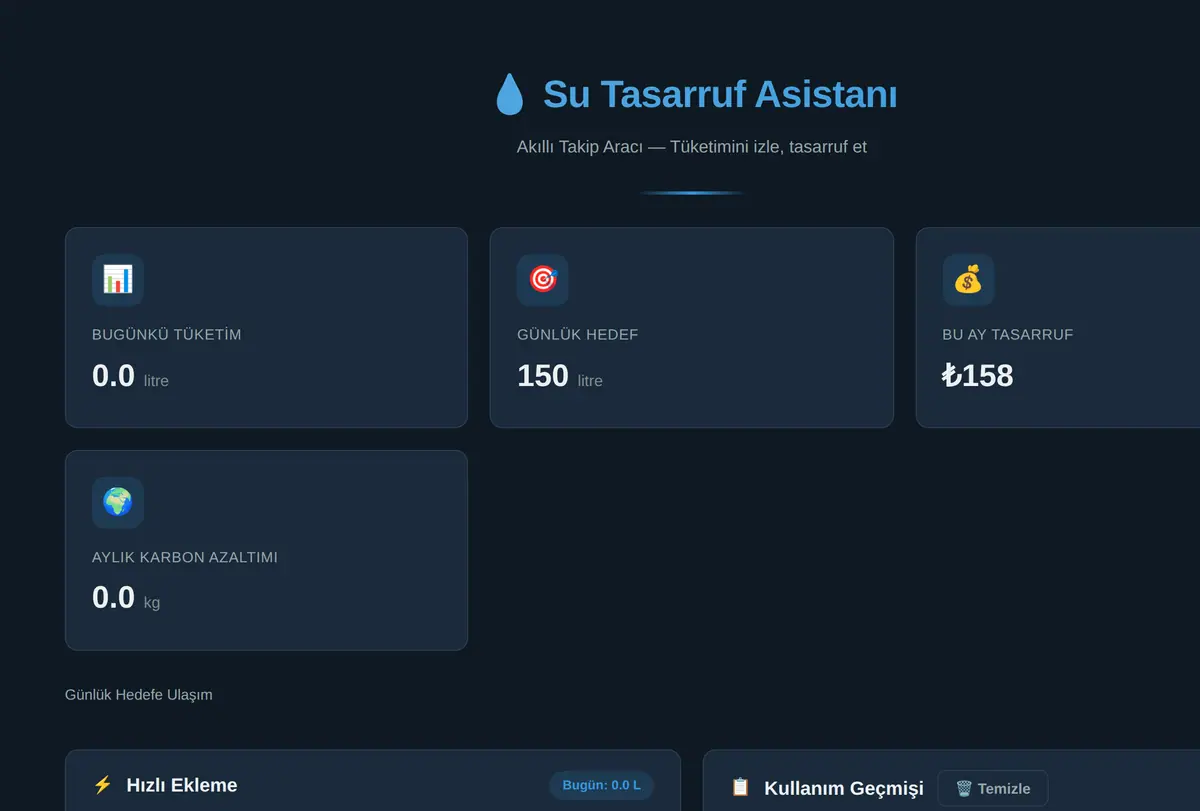Click the clipboard icon beside Kullanım Geçmişi
1200x811 pixels.
coord(740,787)
